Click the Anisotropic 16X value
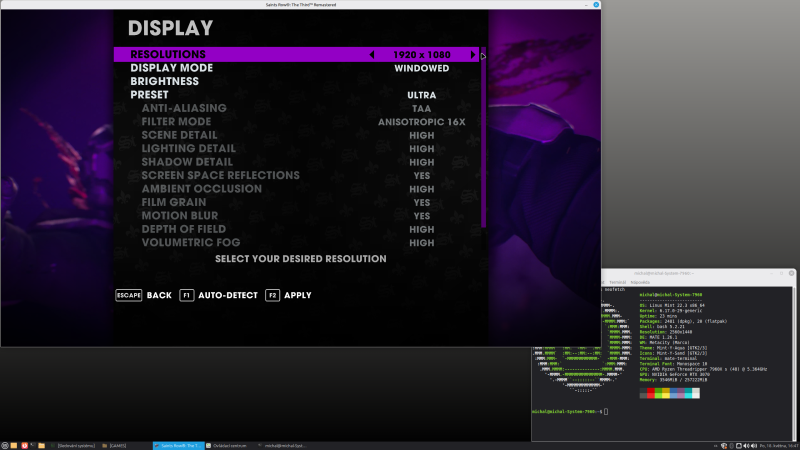The width and height of the screenshot is (800, 450). (x=421, y=122)
